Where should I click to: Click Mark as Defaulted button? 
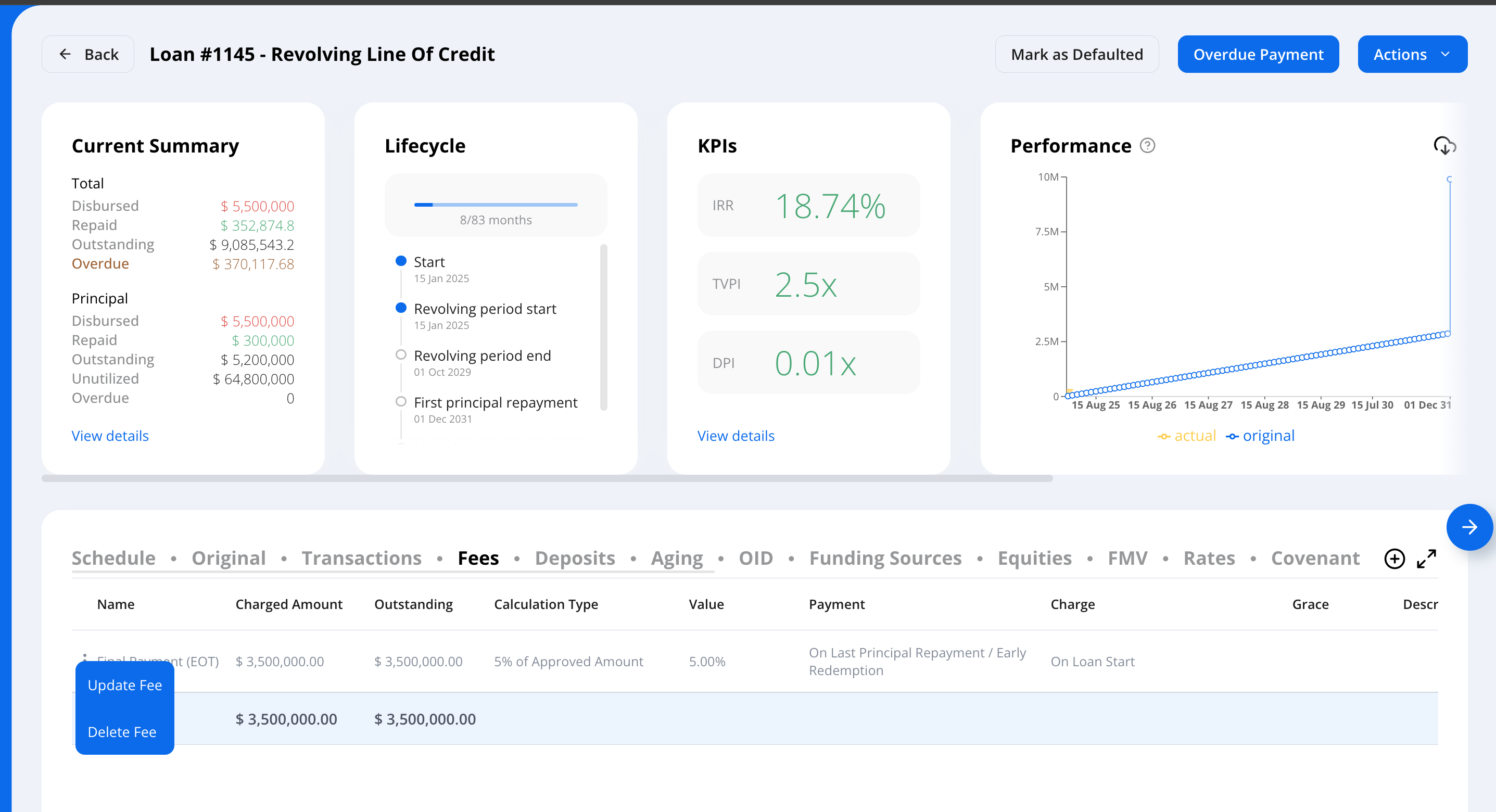click(1076, 54)
